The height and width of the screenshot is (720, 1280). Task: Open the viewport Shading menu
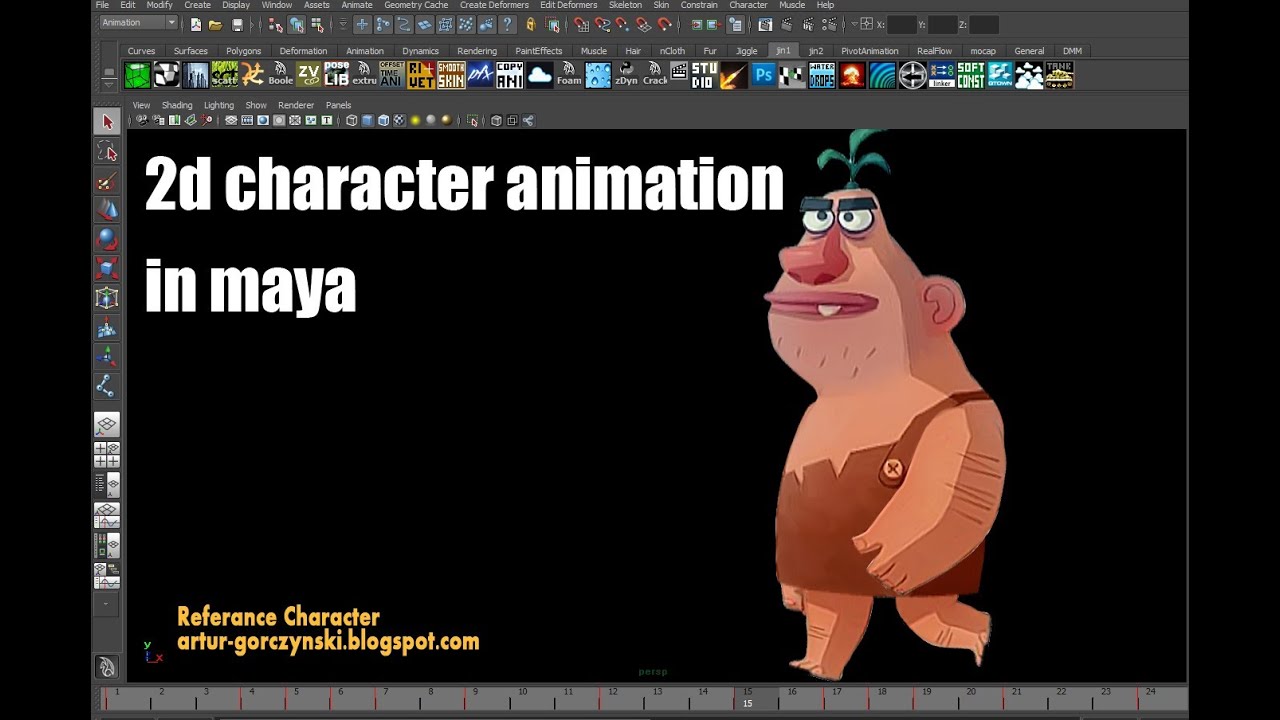177,105
